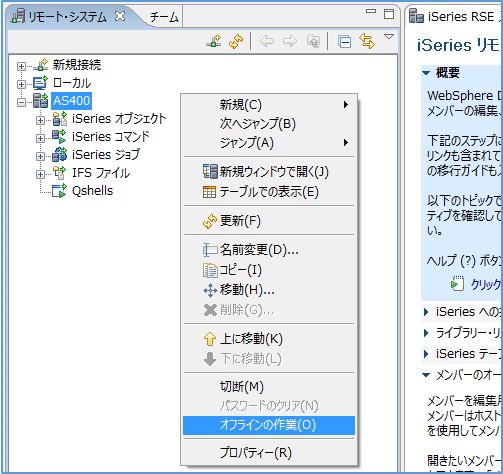The width and height of the screenshot is (503, 474).
Task: Click the rename icon beside 名前変更
Action: (210, 250)
